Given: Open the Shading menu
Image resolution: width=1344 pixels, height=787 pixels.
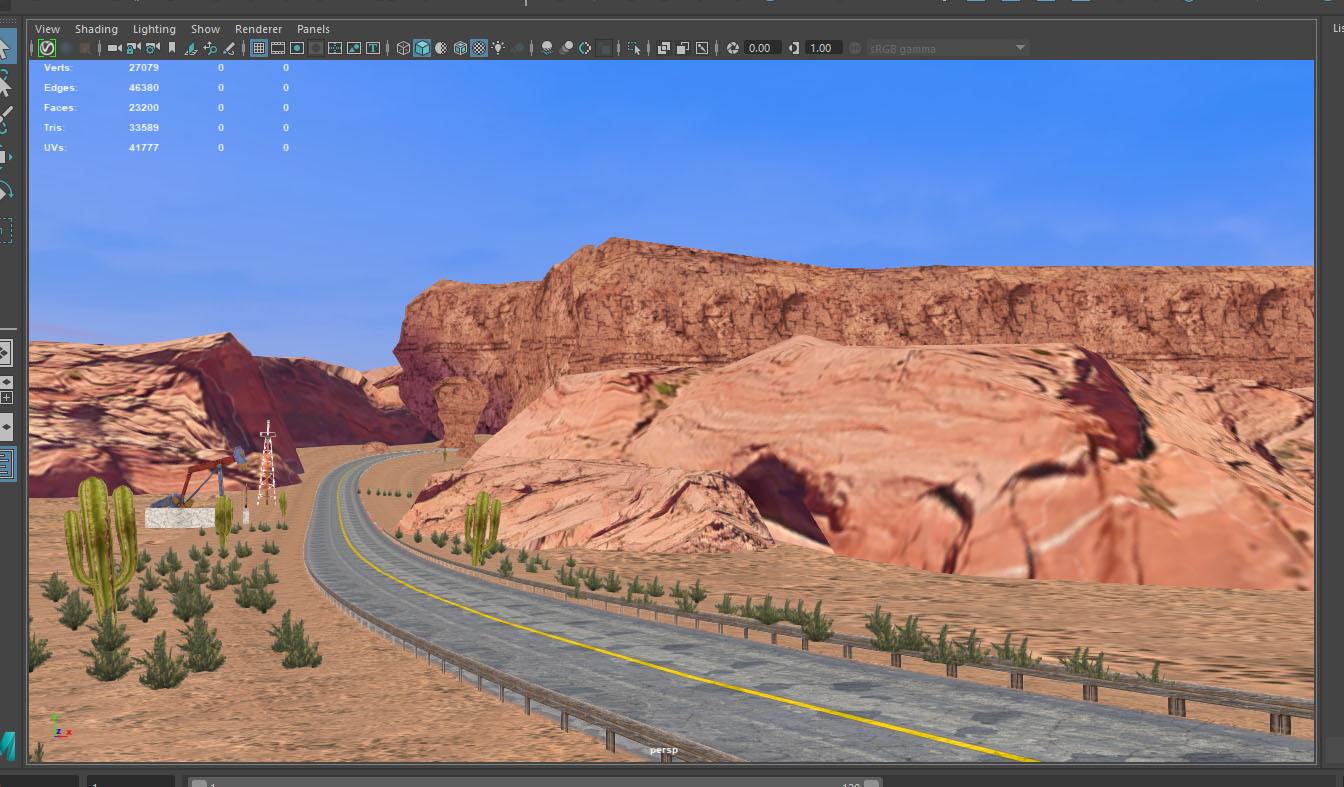Looking at the screenshot, I should pyautogui.click(x=96, y=29).
